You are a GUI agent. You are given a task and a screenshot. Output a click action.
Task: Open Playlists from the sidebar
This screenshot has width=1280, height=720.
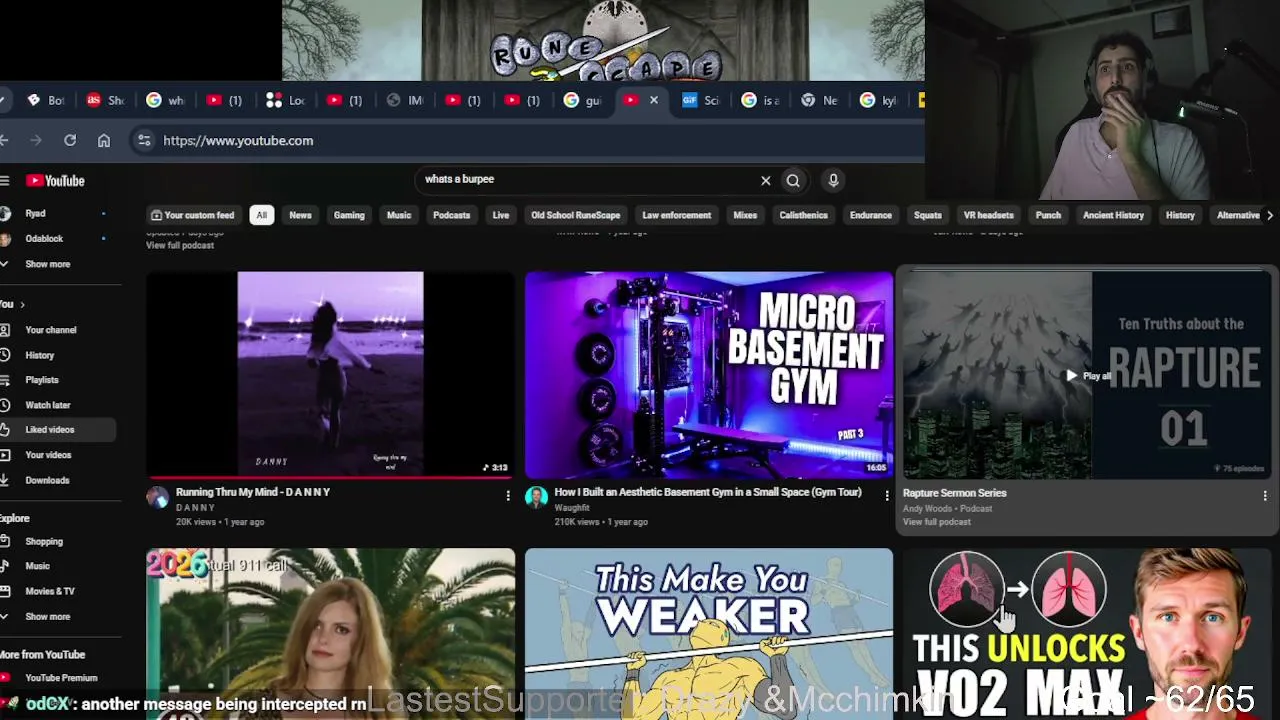42,380
